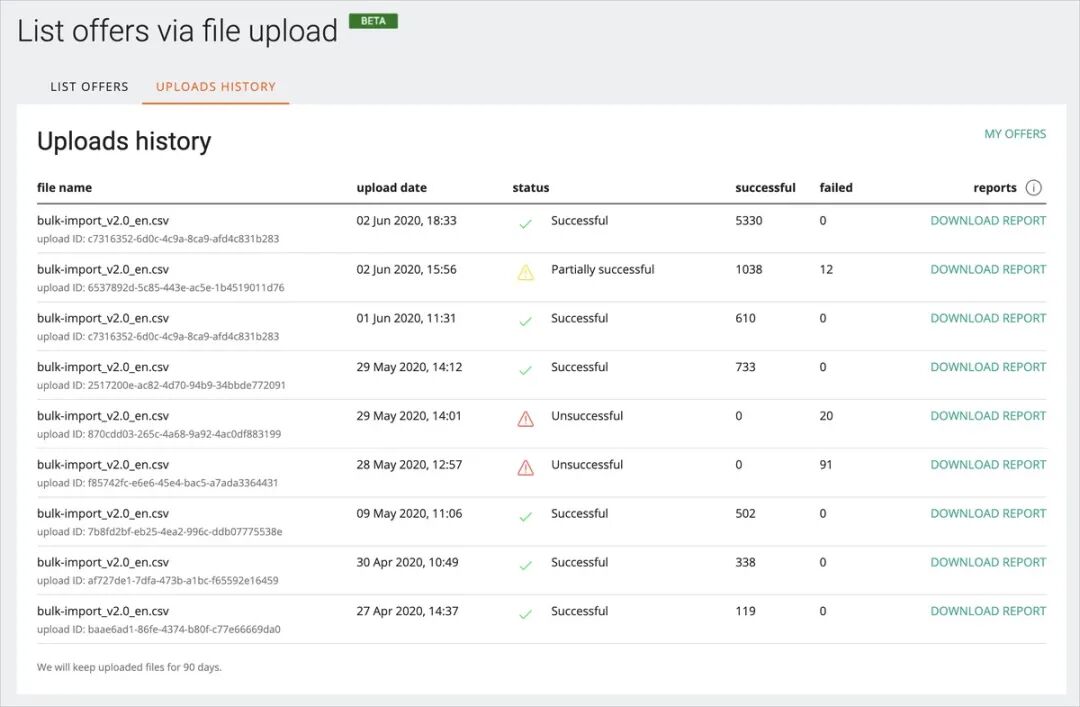Click upload ID baae6ad1-86fe-4374-b80f-c77e66669da0
Screen dimensions: 1080x707
(x=158, y=629)
